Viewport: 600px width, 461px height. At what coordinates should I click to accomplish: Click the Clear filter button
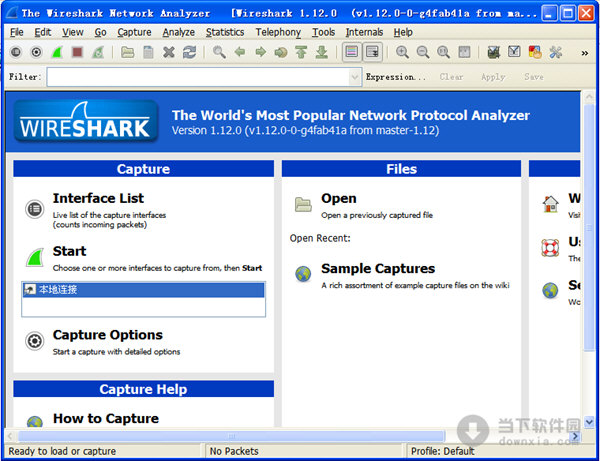click(x=451, y=77)
